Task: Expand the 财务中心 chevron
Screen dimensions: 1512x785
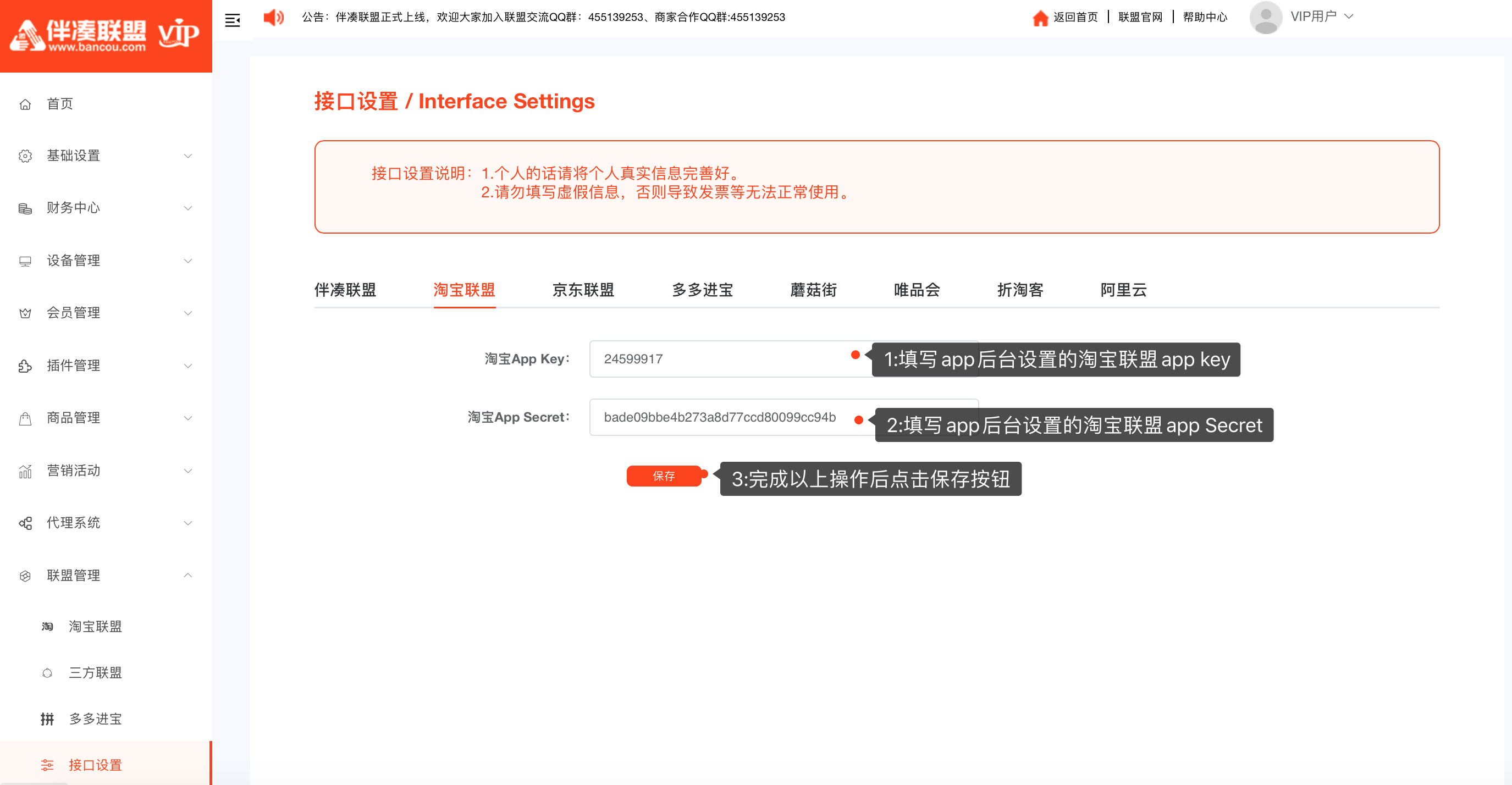Action: point(188,208)
